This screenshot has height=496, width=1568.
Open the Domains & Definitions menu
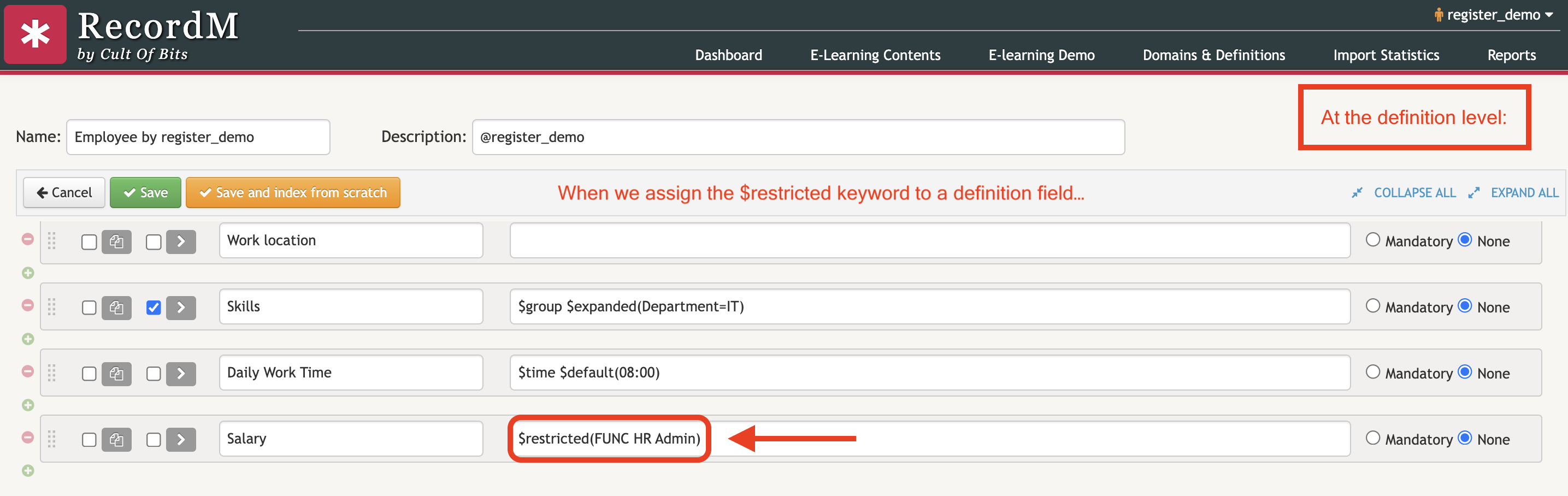click(x=1213, y=55)
